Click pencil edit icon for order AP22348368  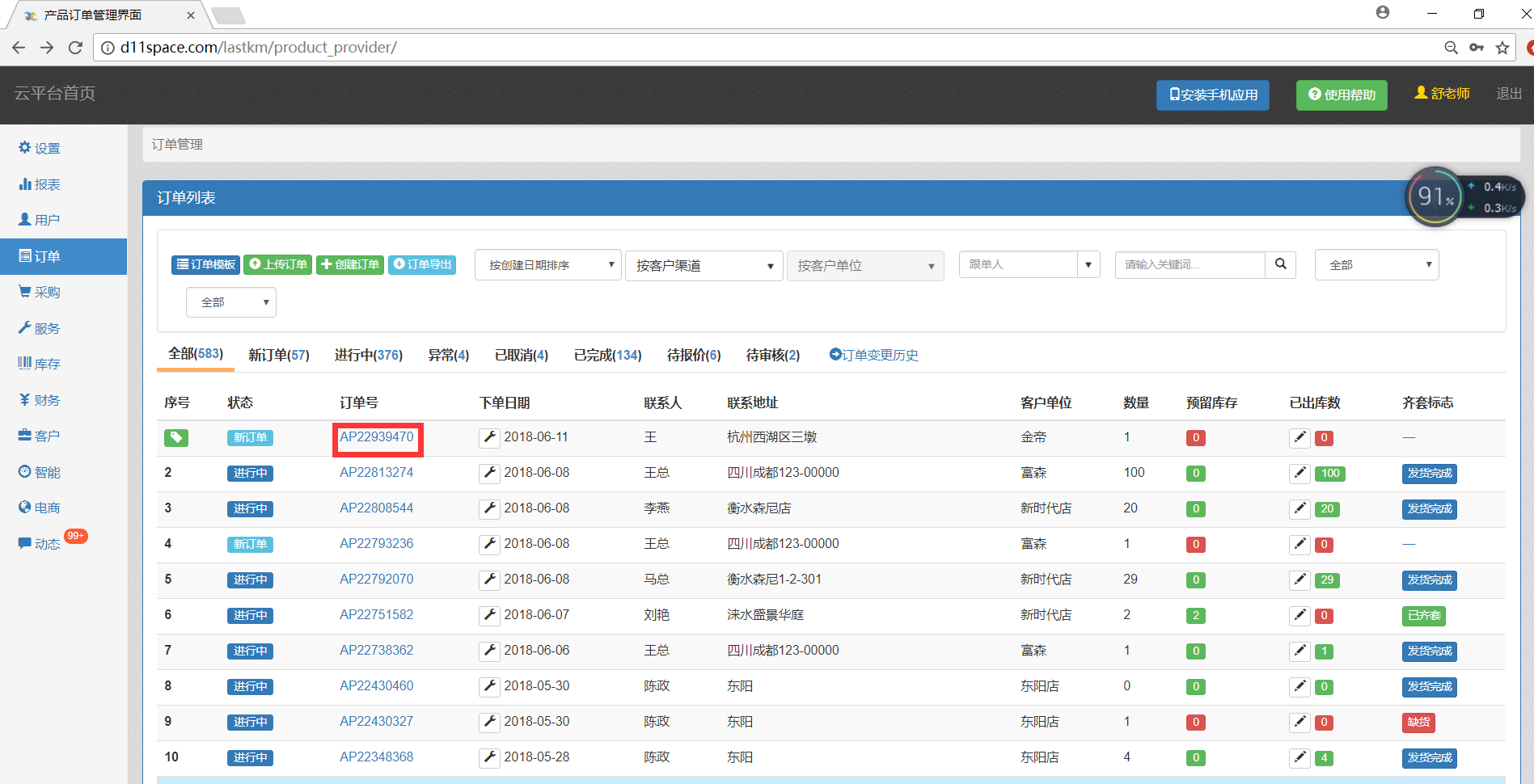1299,757
